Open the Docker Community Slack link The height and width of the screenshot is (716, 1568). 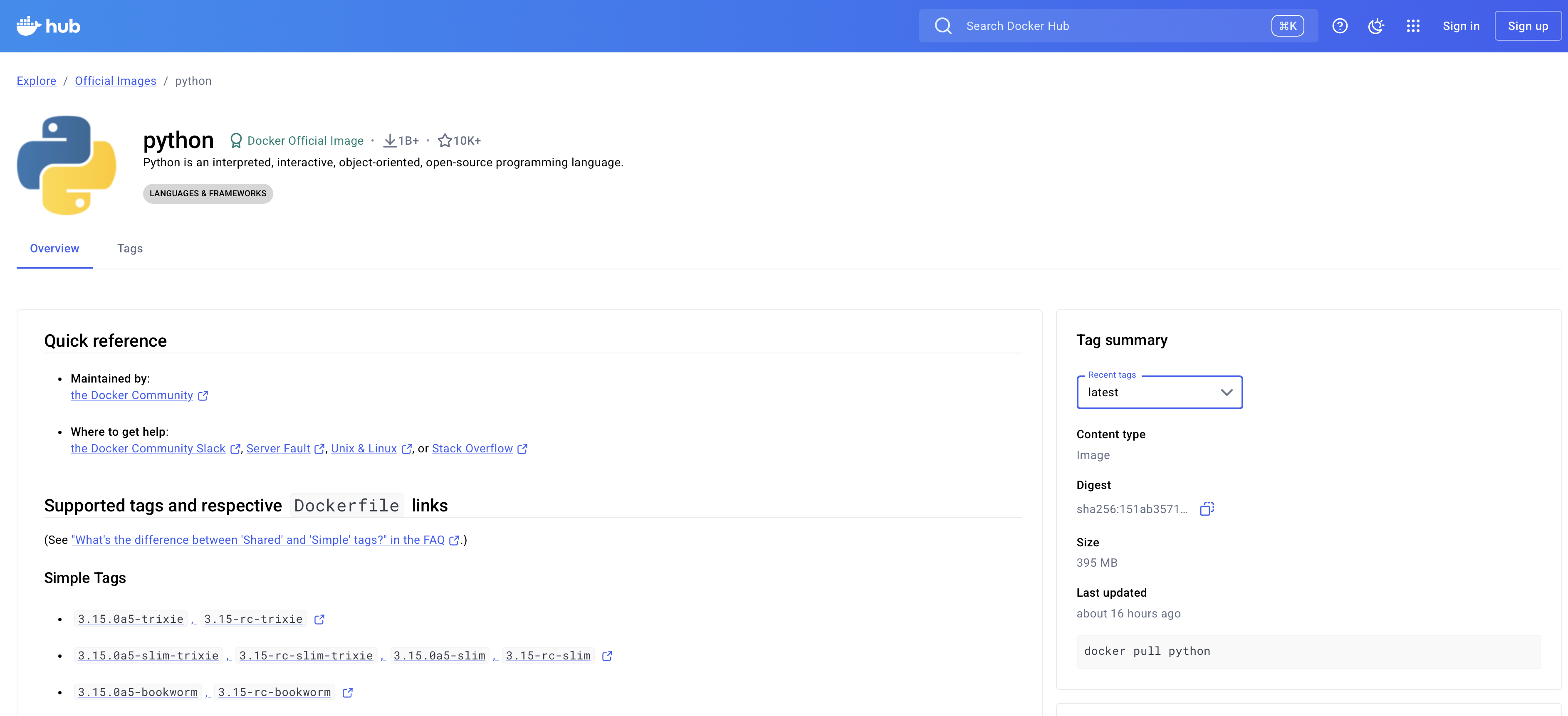pyautogui.click(x=148, y=448)
